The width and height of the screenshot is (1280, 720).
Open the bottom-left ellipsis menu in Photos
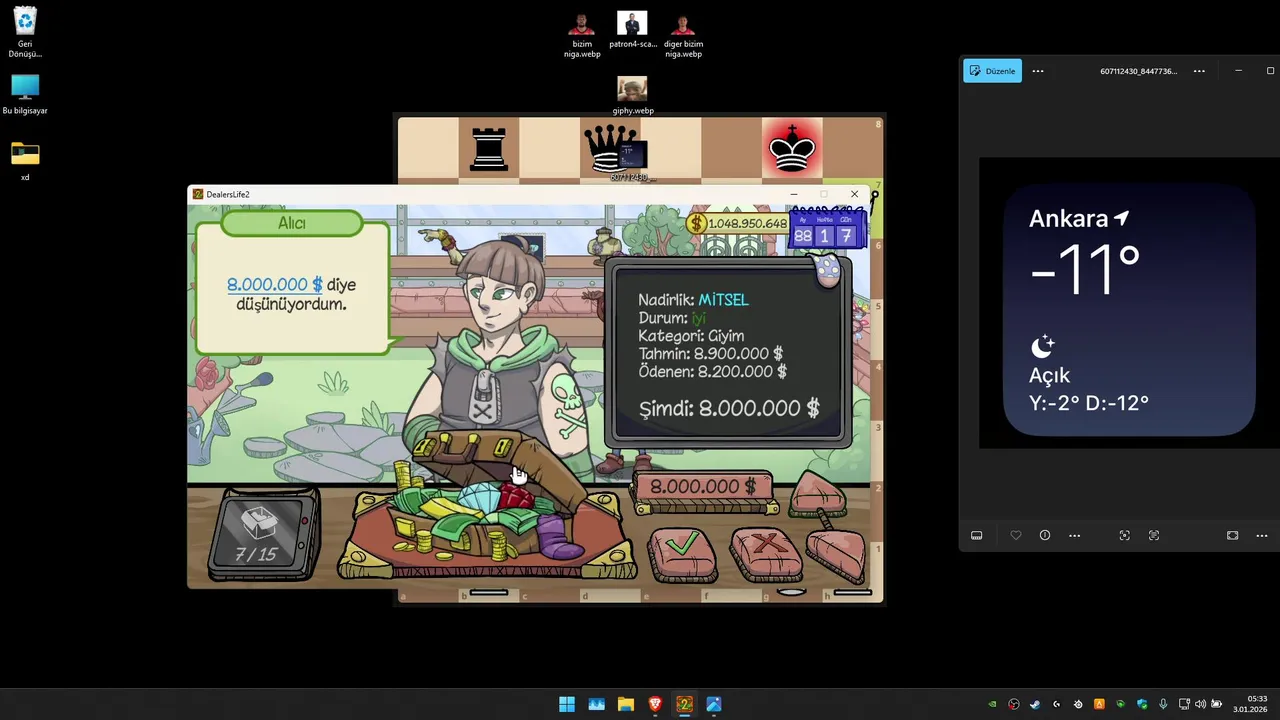tap(1075, 536)
